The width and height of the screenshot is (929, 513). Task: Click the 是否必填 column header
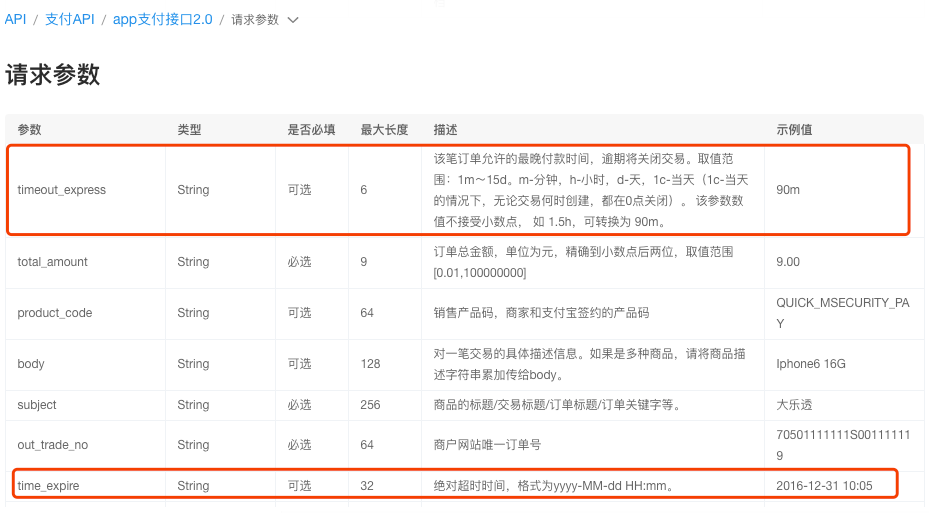[312, 130]
